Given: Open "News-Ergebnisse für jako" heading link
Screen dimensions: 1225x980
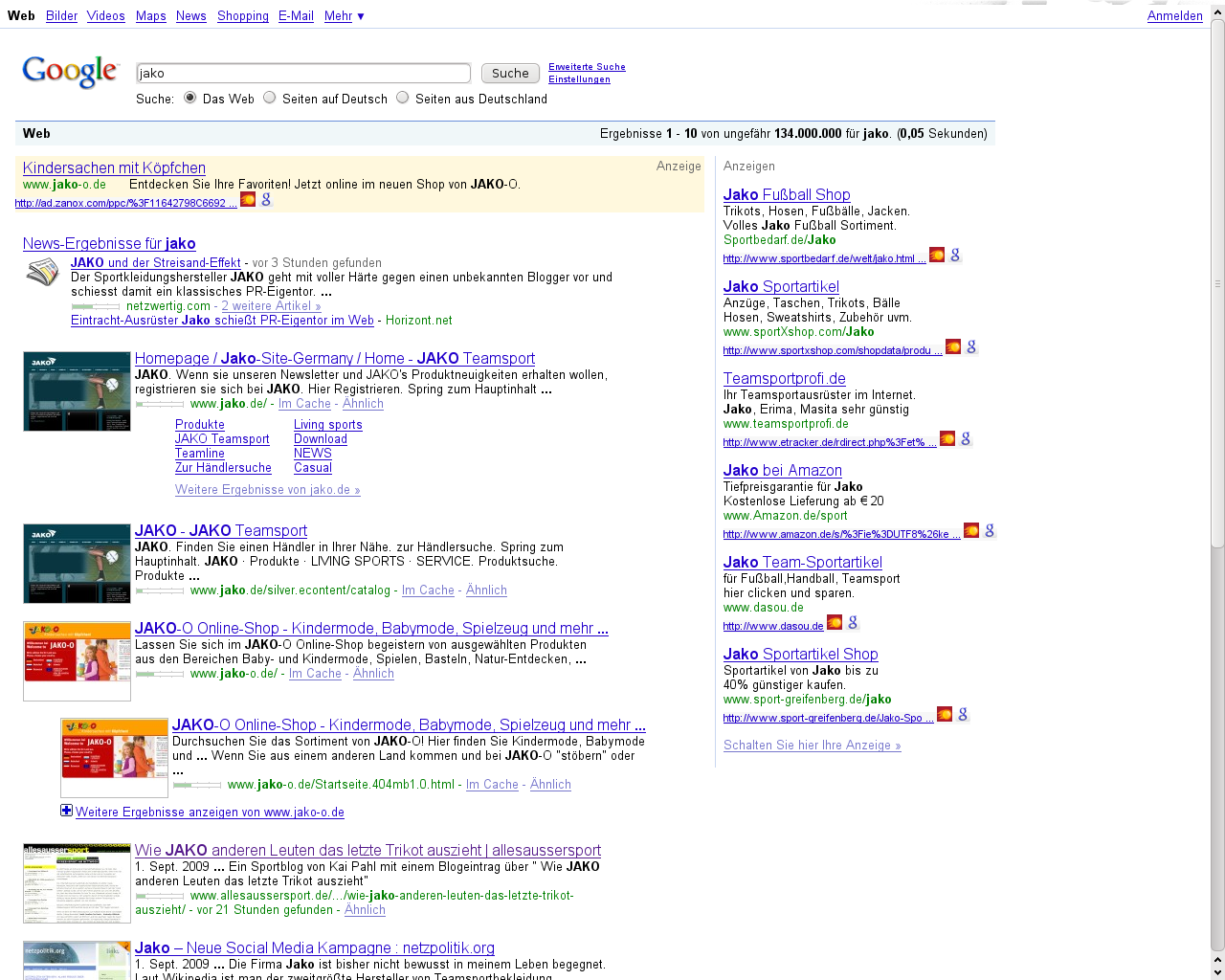Looking at the screenshot, I should [x=109, y=243].
